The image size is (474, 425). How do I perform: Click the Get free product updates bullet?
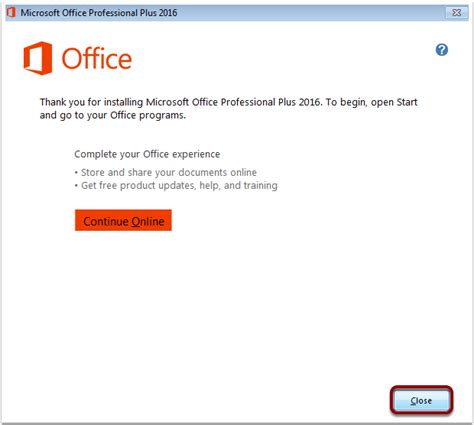tap(176, 185)
